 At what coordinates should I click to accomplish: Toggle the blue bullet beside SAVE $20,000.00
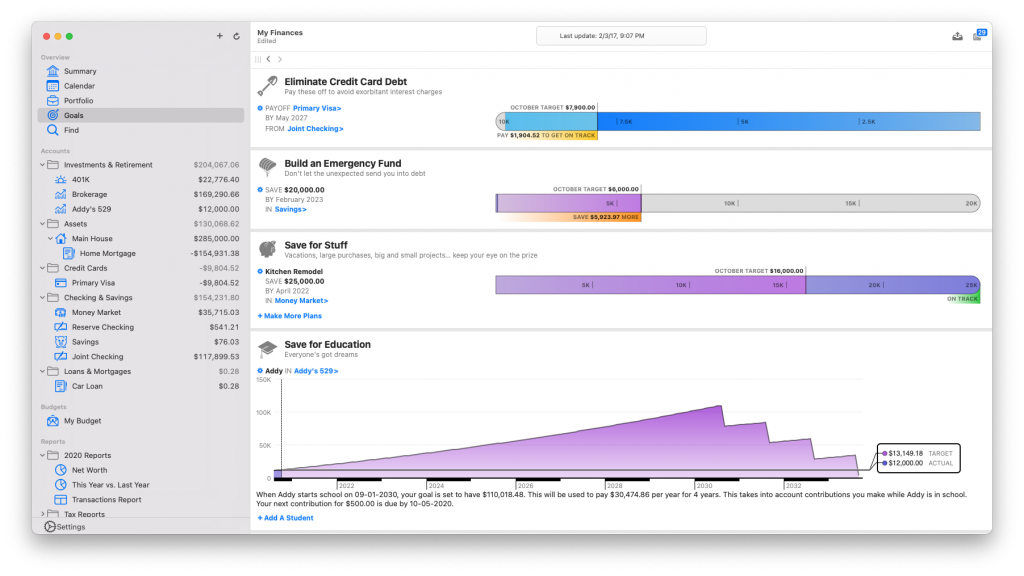pos(260,190)
